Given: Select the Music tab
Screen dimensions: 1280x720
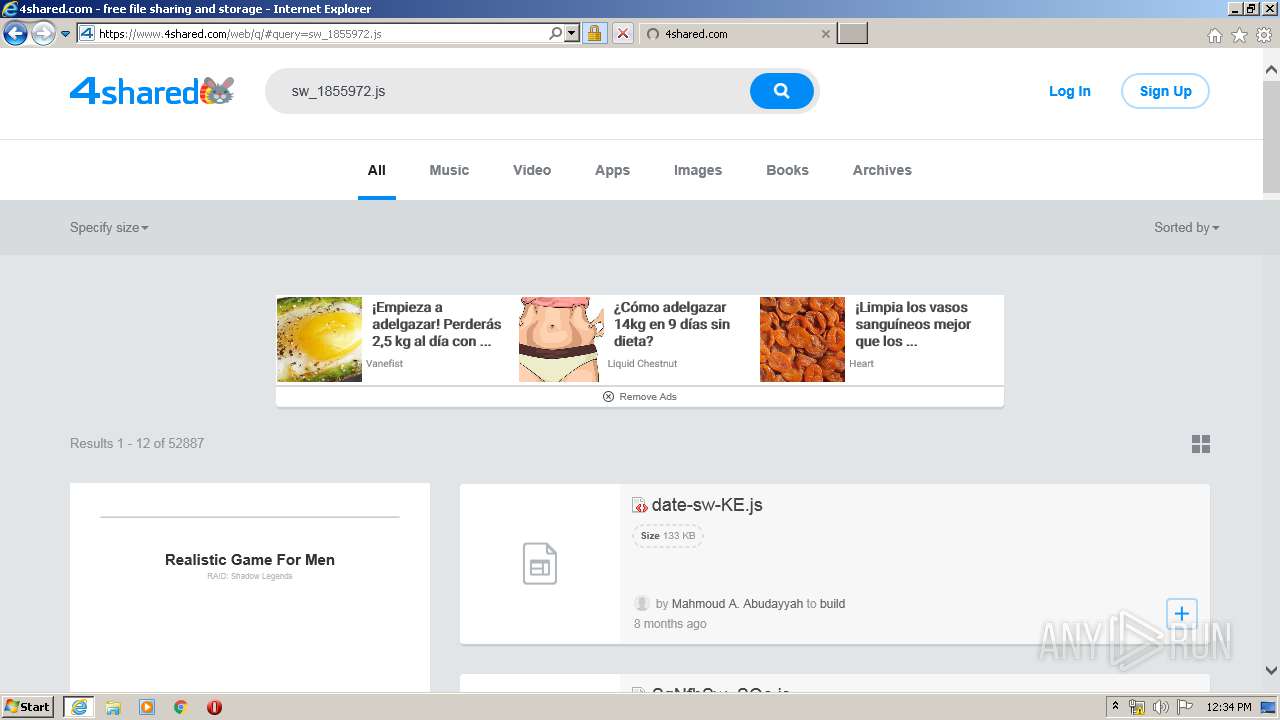Looking at the screenshot, I should 449,171.
